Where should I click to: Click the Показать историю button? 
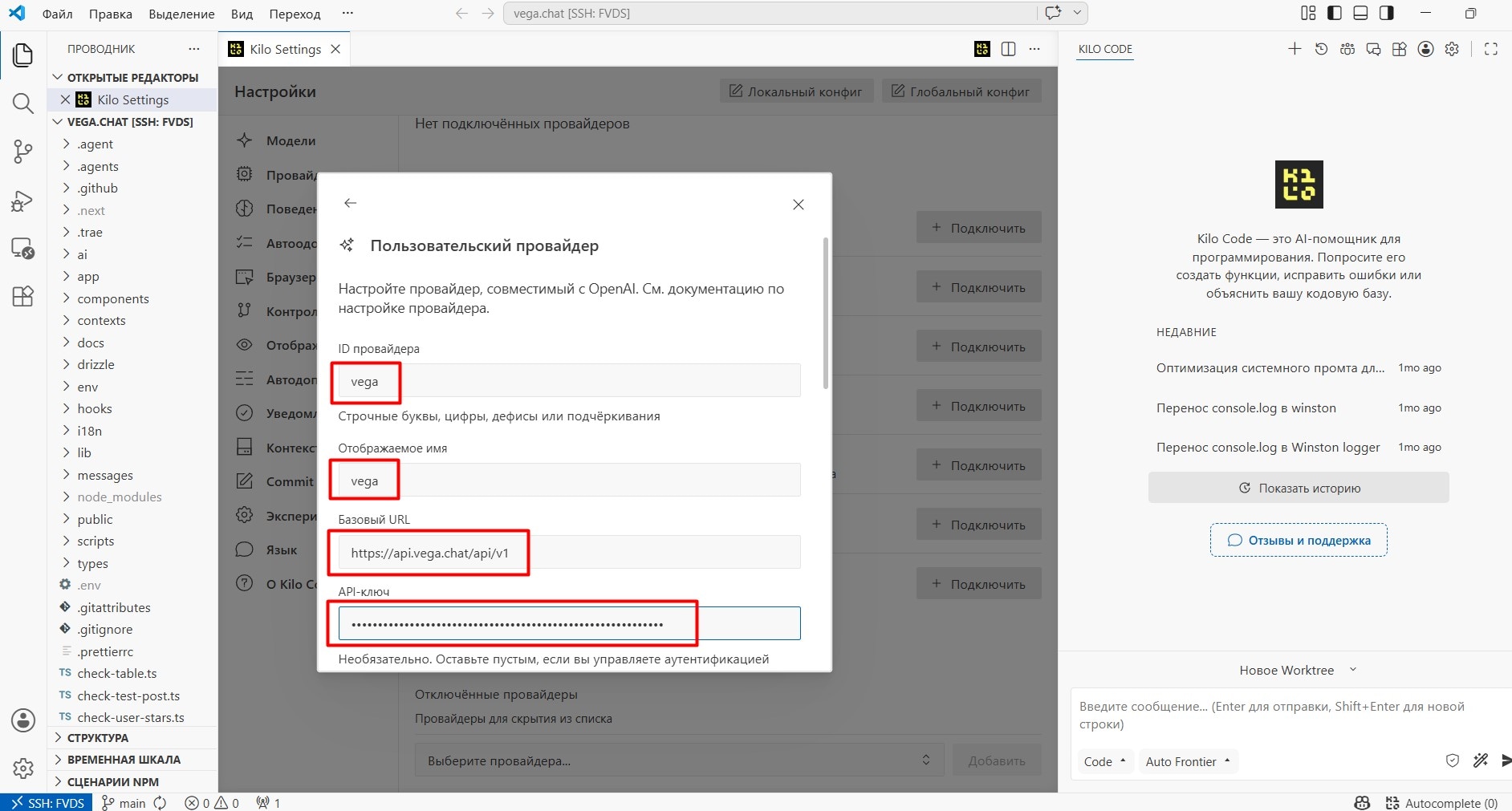pyautogui.click(x=1299, y=488)
